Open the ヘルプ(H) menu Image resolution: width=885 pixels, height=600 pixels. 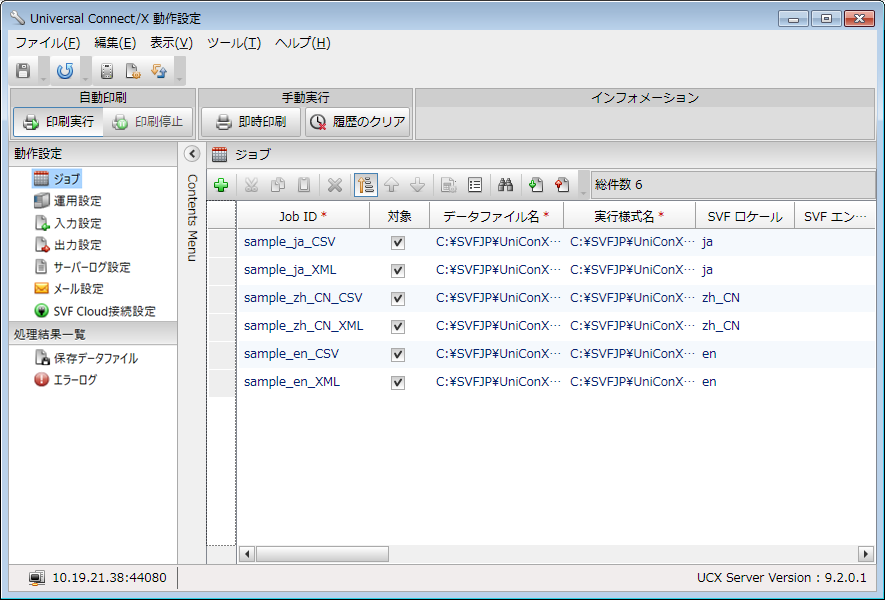[x=303, y=43]
